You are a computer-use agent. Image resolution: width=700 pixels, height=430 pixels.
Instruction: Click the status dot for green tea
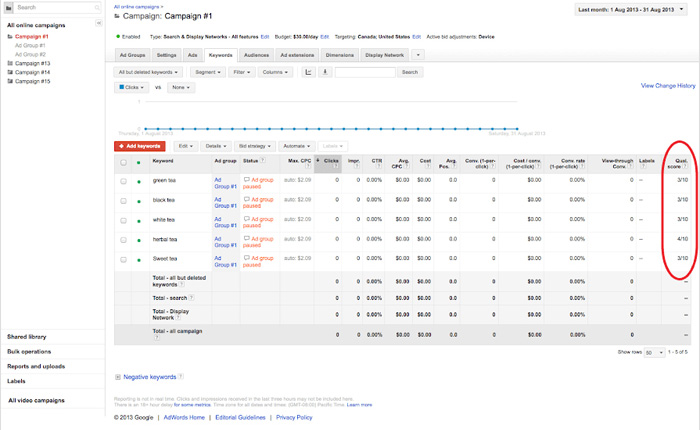(139, 182)
